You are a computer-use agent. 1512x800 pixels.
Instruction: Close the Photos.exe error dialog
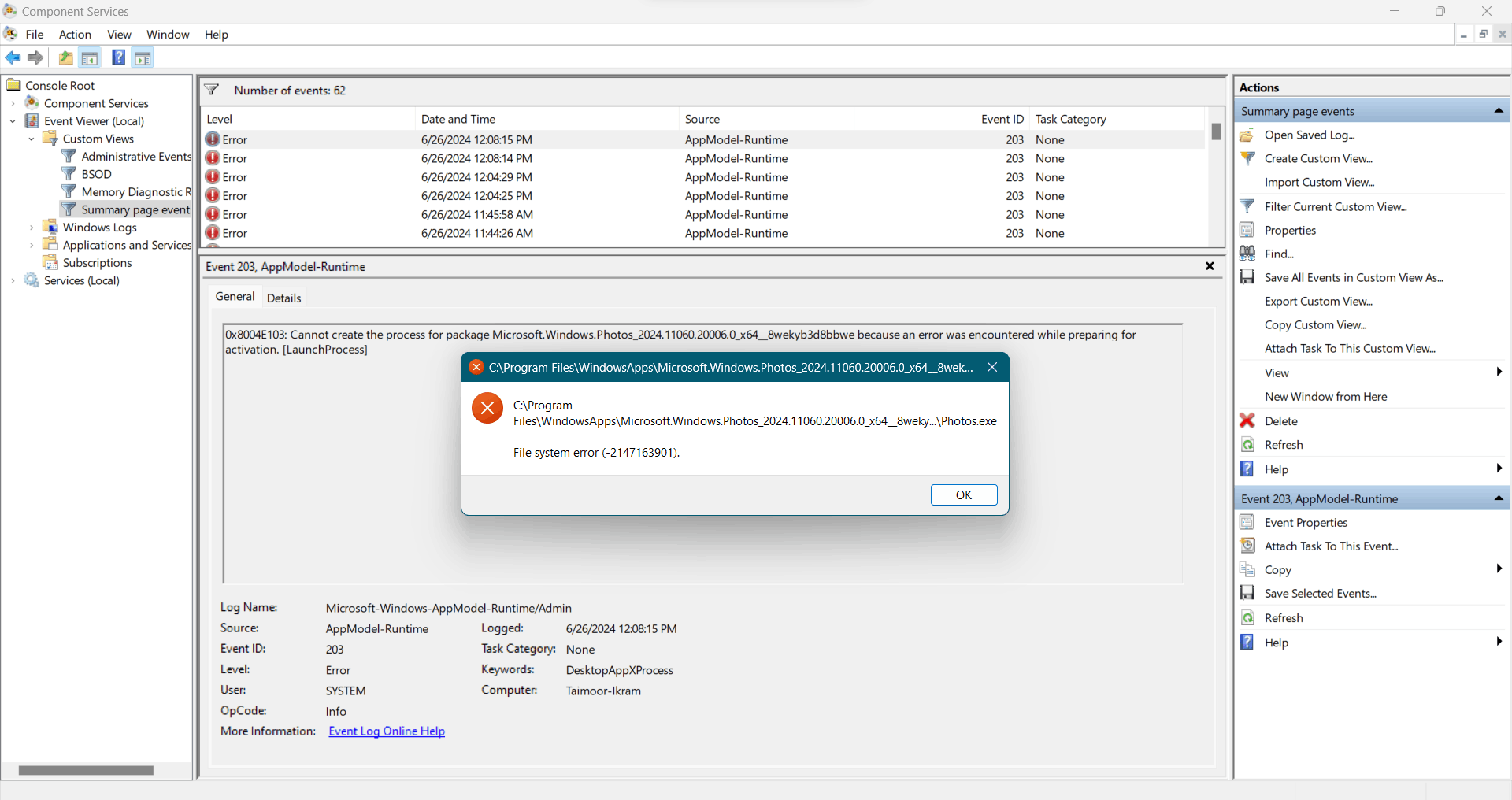click(992, 367)
